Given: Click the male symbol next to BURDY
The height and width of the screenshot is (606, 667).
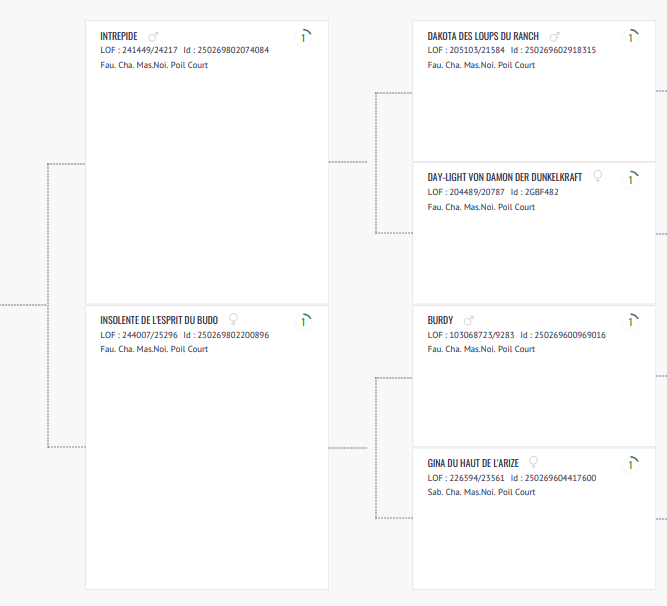Looking at the screenshot, I should pos(469,320).
